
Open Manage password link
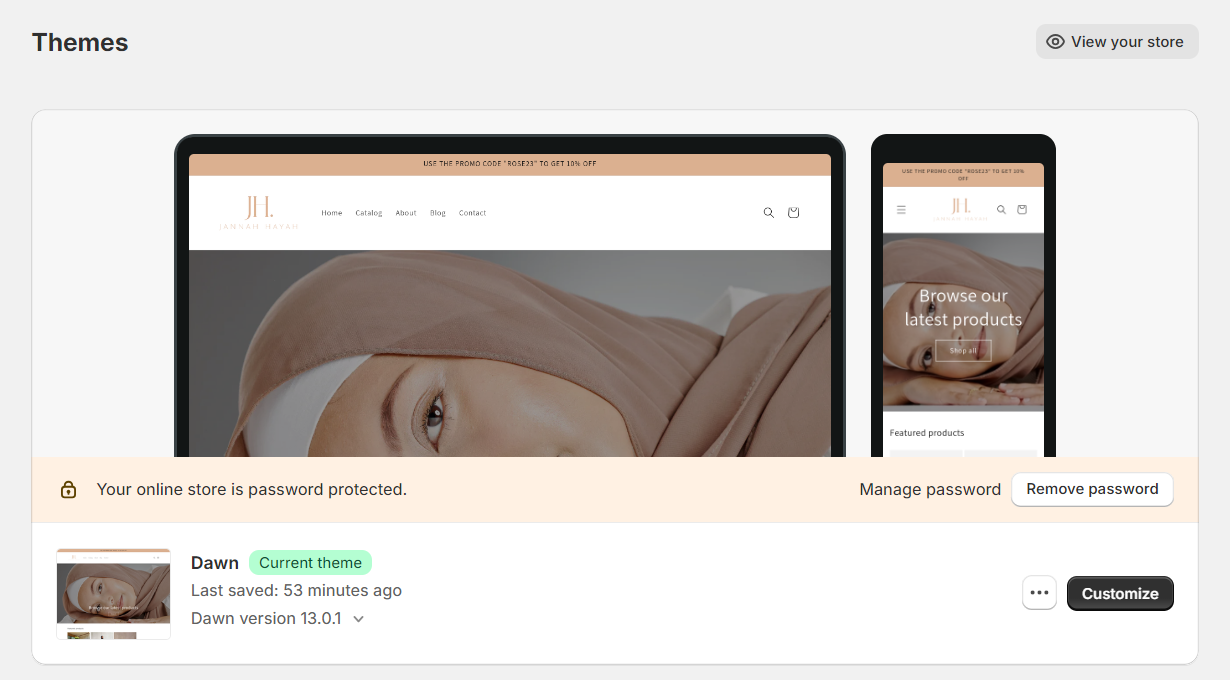coord(930,490)
